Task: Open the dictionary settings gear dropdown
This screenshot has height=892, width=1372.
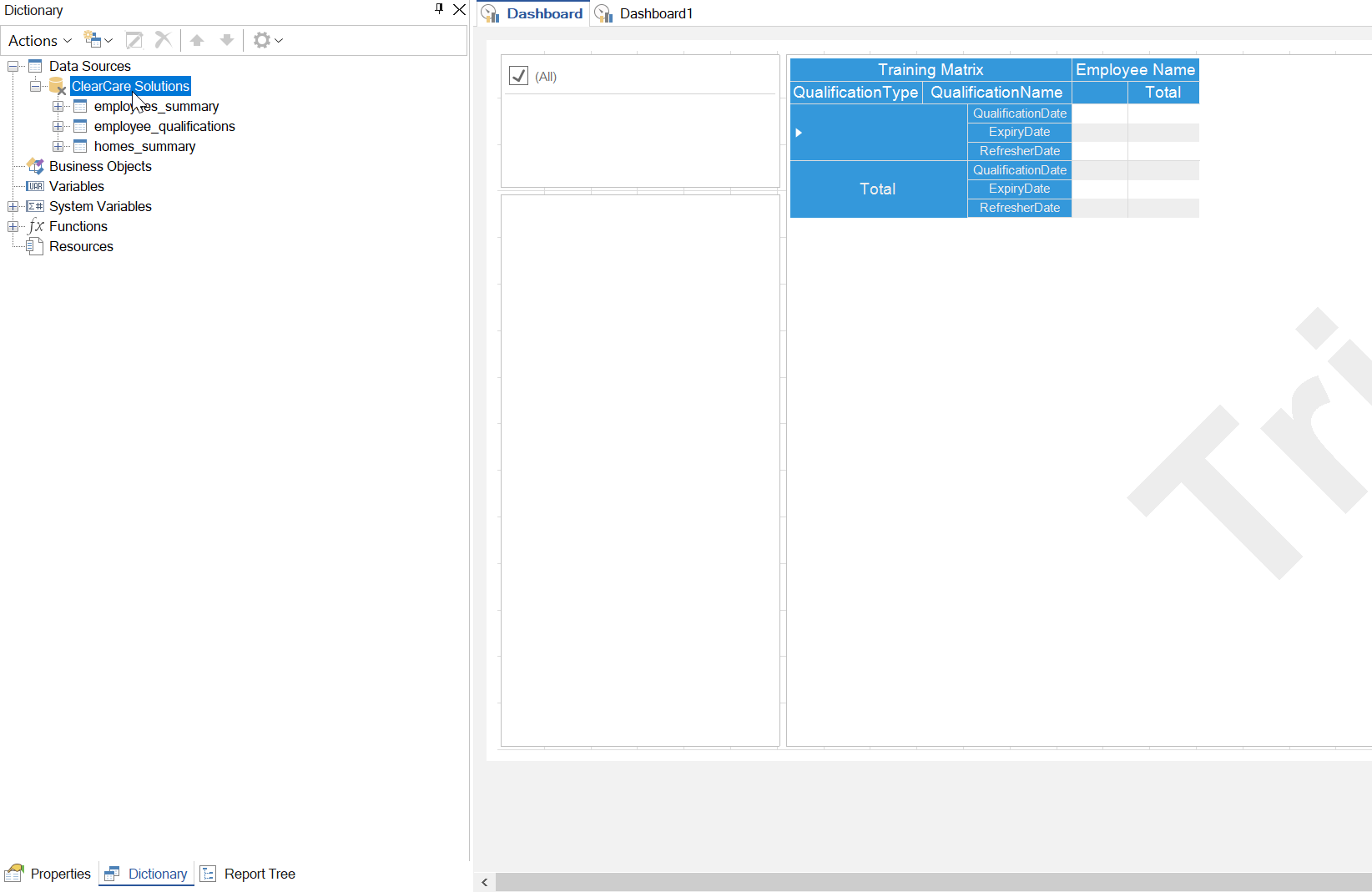Action: (268, 40)
